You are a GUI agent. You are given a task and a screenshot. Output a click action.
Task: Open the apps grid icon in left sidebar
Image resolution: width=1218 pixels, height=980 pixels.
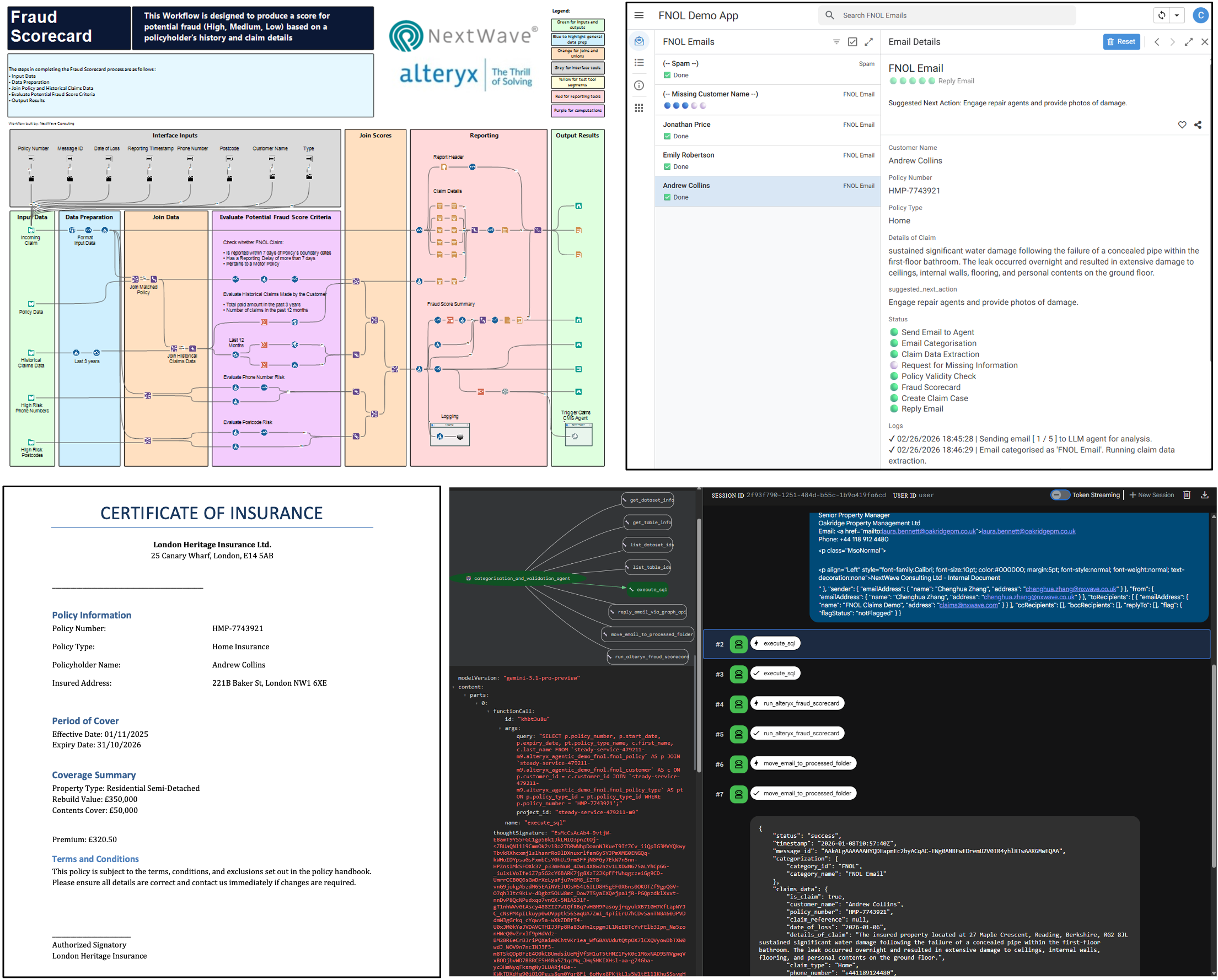639,108
